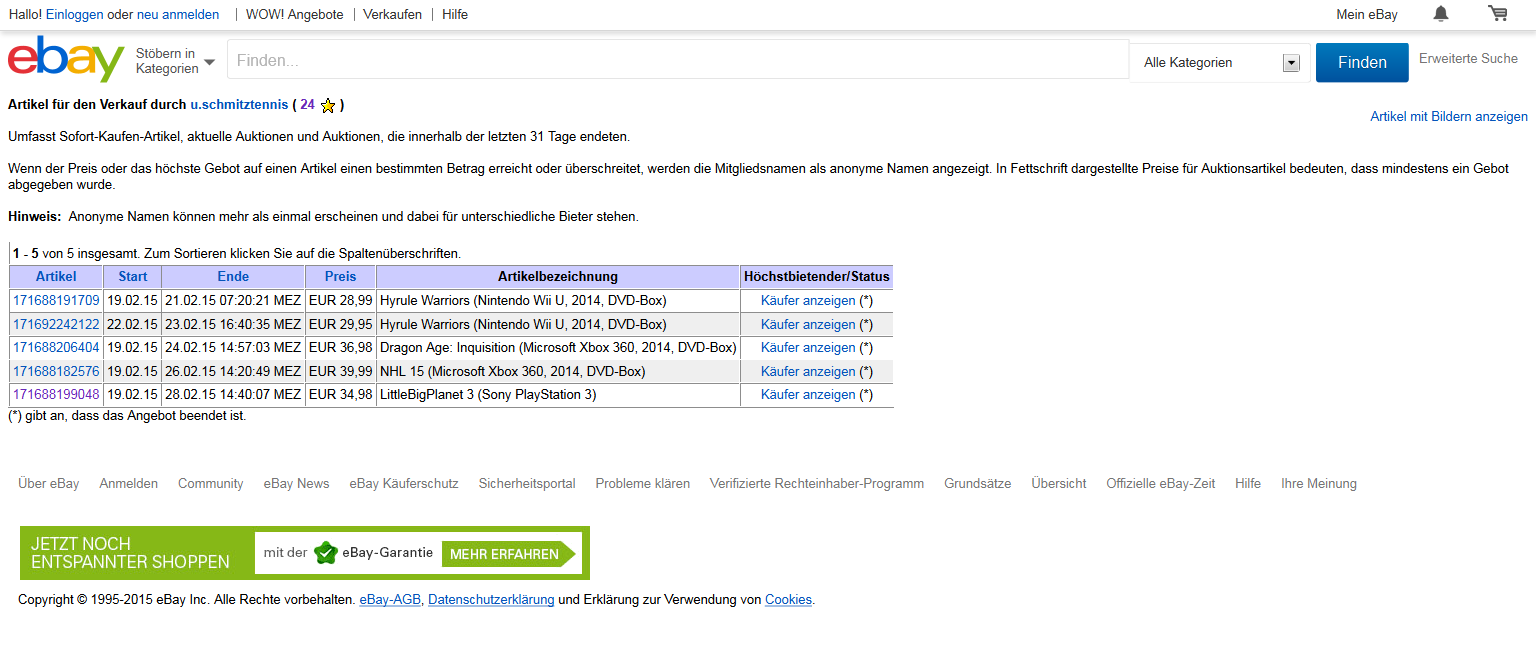Click the eBay logo
1536x669 pixels.
coord(66,60)
